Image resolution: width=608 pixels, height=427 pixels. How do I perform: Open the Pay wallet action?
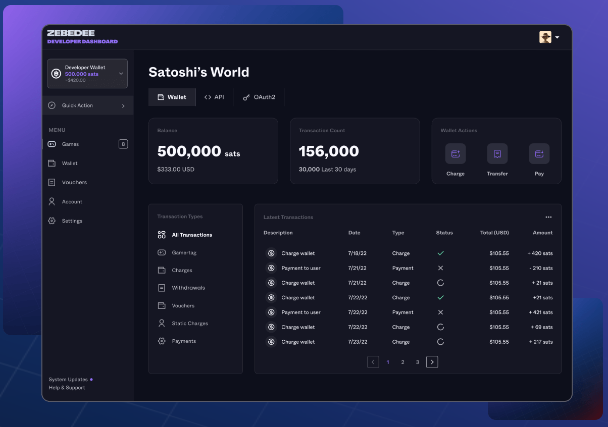pyautogui.click(x=539, y=154)
